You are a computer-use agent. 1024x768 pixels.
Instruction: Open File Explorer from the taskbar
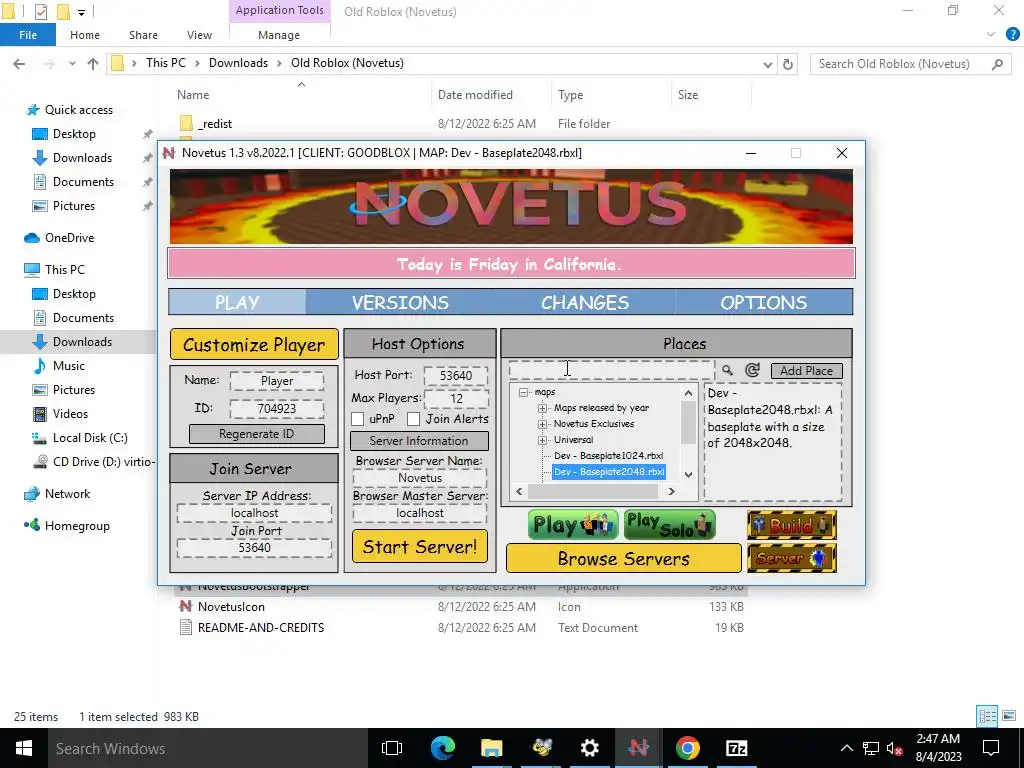pos(492,748)
